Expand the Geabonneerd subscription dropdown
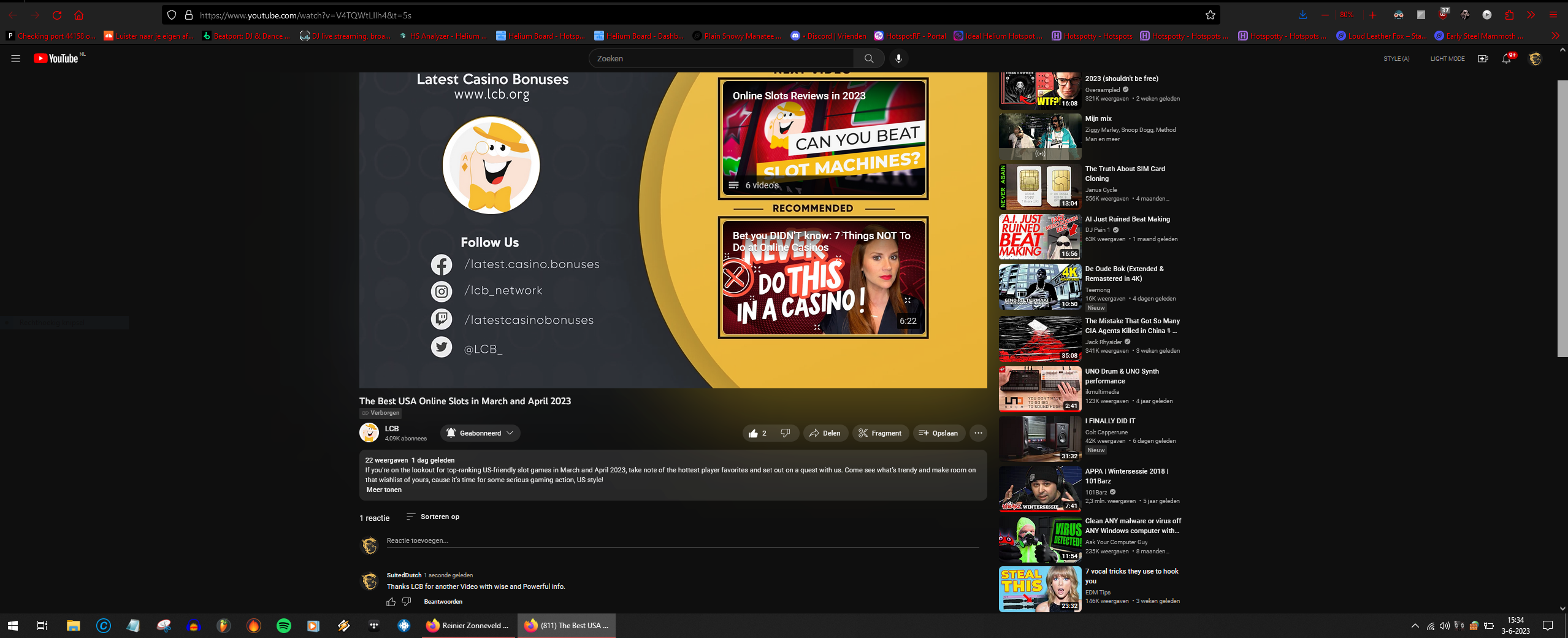Screen dimensions: 1568x638 (x=480, y=433)
